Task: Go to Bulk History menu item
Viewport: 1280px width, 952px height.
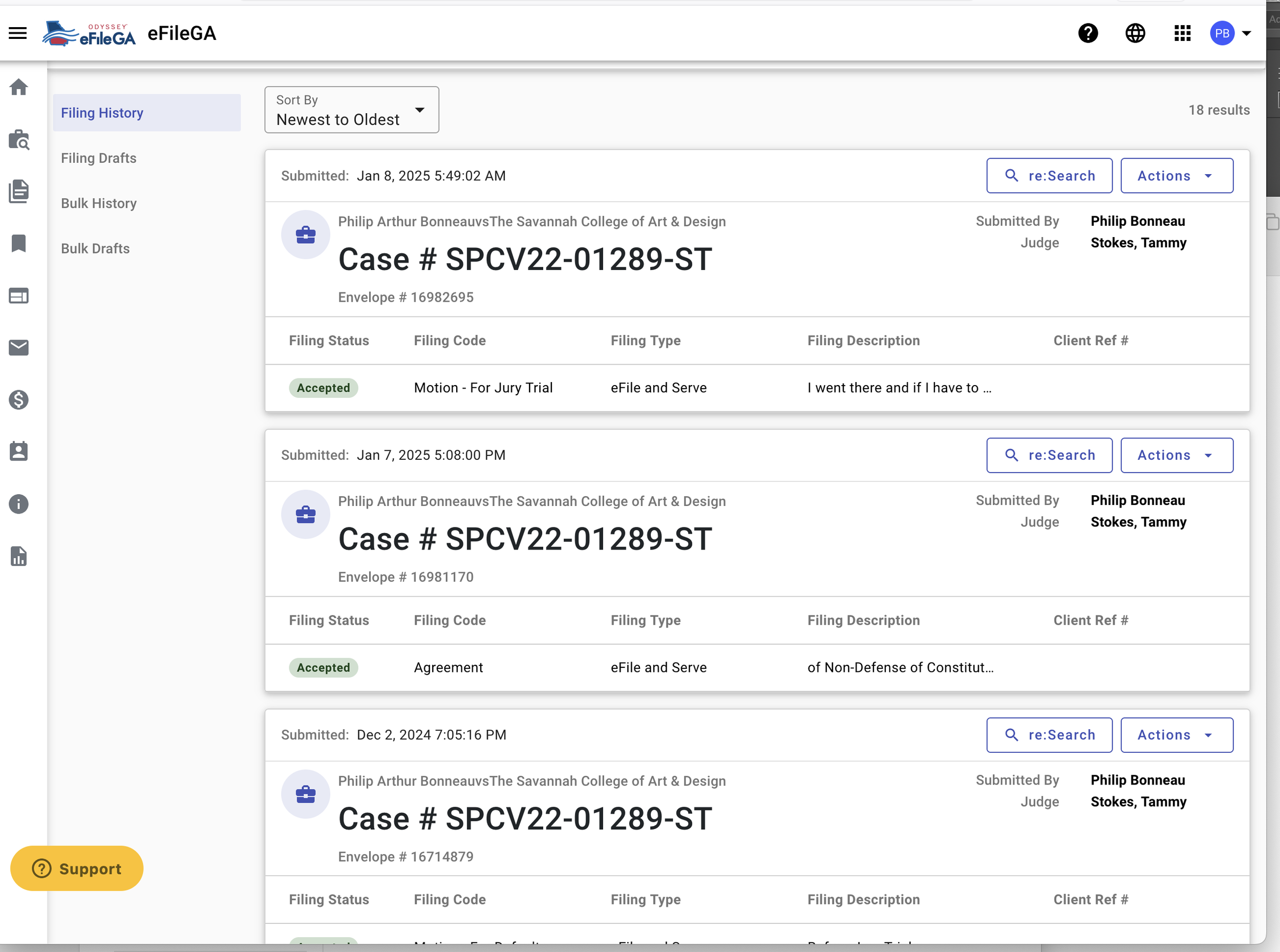Action: [x=98, y=203]
